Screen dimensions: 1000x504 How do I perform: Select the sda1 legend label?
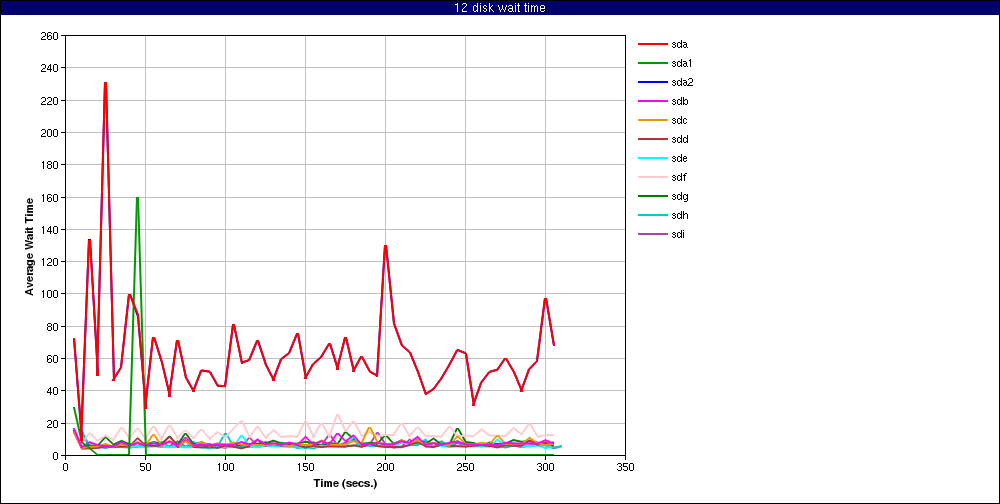[x=682, y=63]
